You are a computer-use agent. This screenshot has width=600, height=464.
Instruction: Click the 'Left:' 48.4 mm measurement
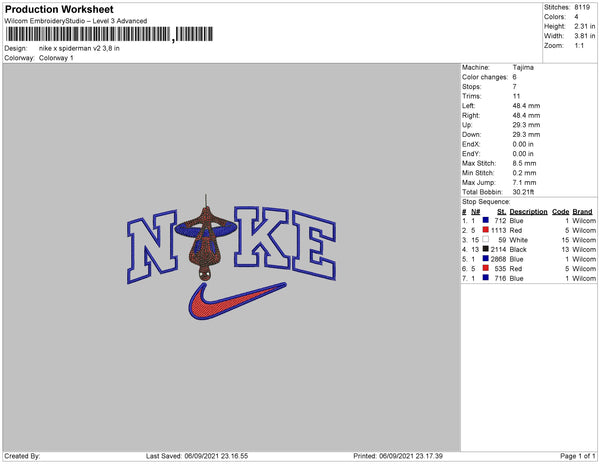point(527,106)
